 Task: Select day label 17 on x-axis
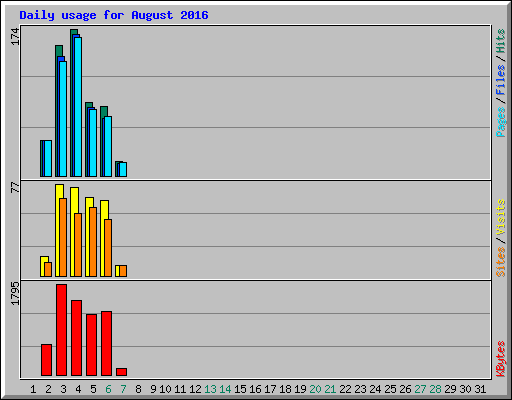click(270, 389)
